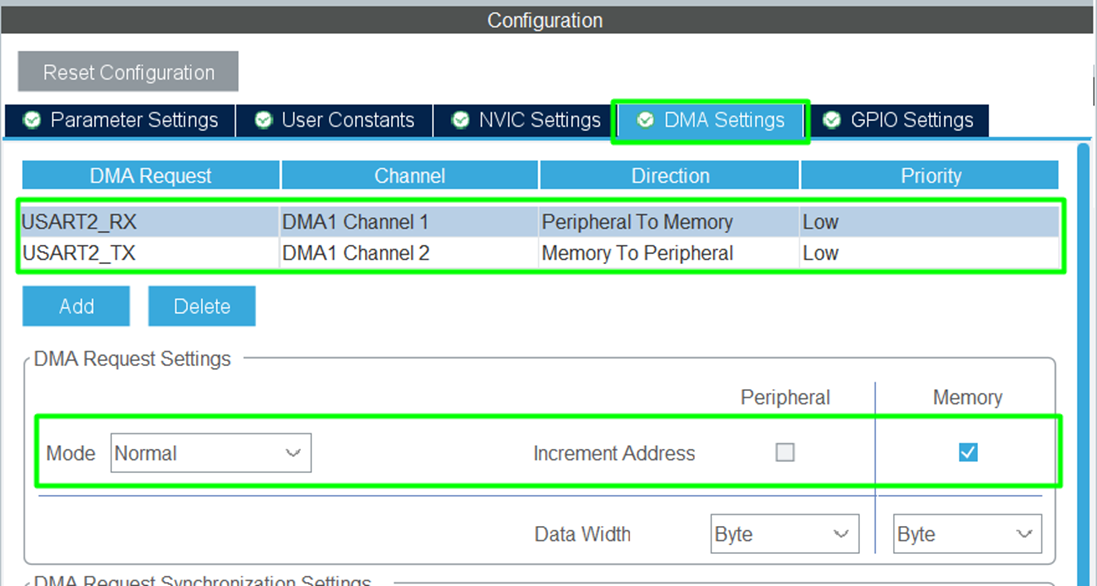
Task: Click the DMA Settings green check icon
Action: 646,120
